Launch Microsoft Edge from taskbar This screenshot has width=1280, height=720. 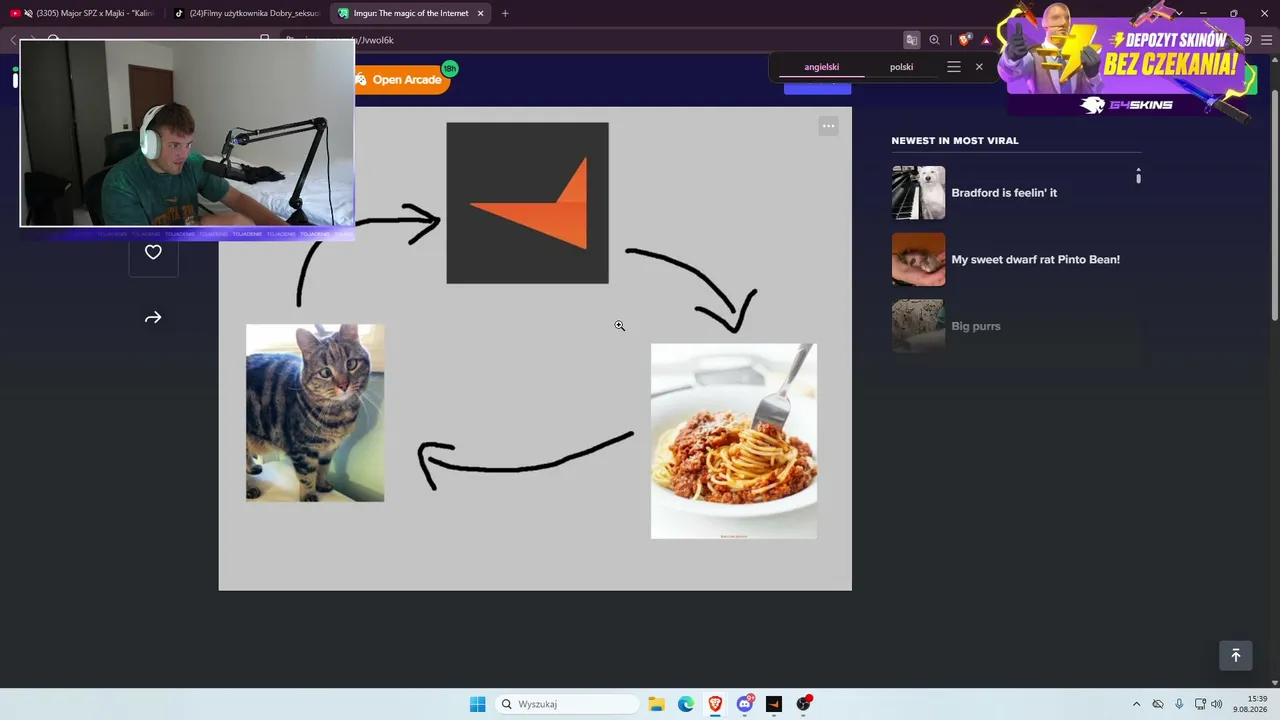click(686, 704)
